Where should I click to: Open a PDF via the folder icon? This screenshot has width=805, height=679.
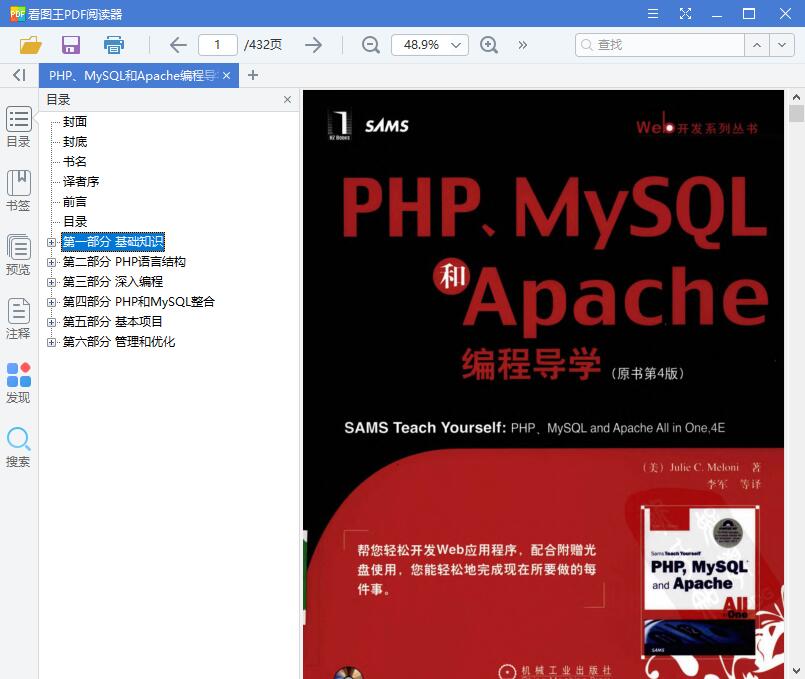tap(29, 45)
